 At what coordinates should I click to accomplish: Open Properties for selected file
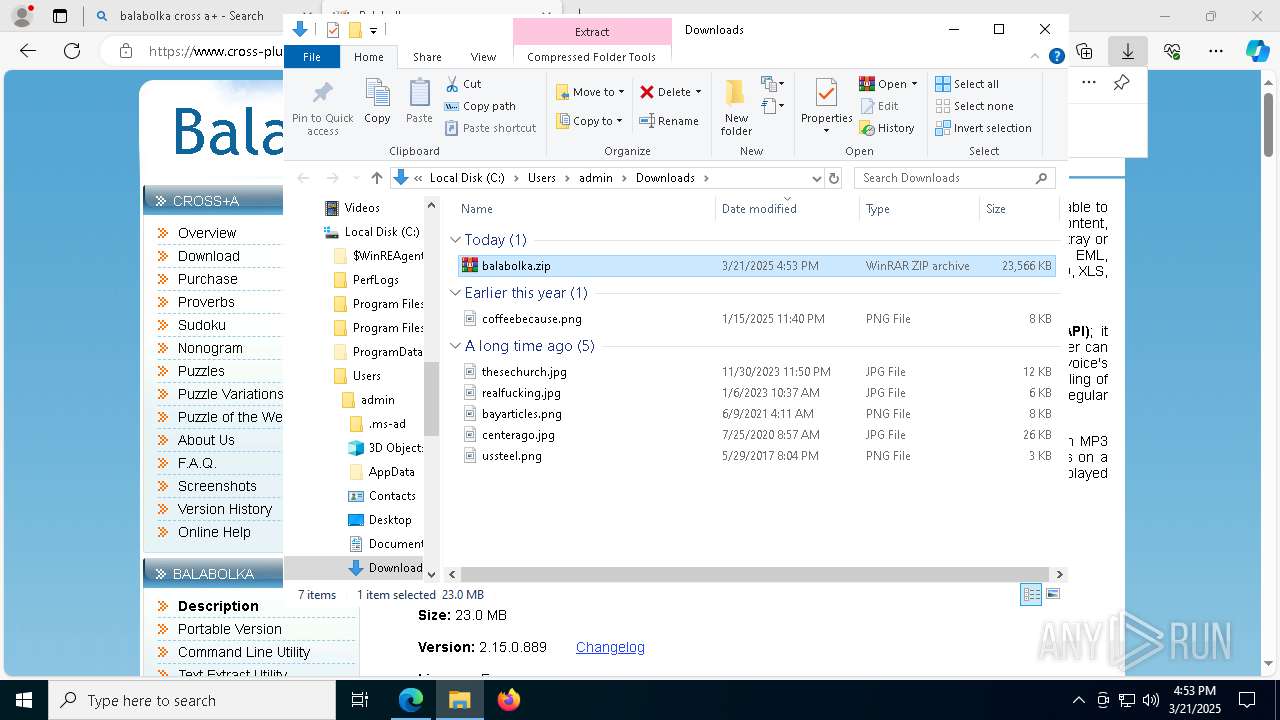click(x=826, y=107)
